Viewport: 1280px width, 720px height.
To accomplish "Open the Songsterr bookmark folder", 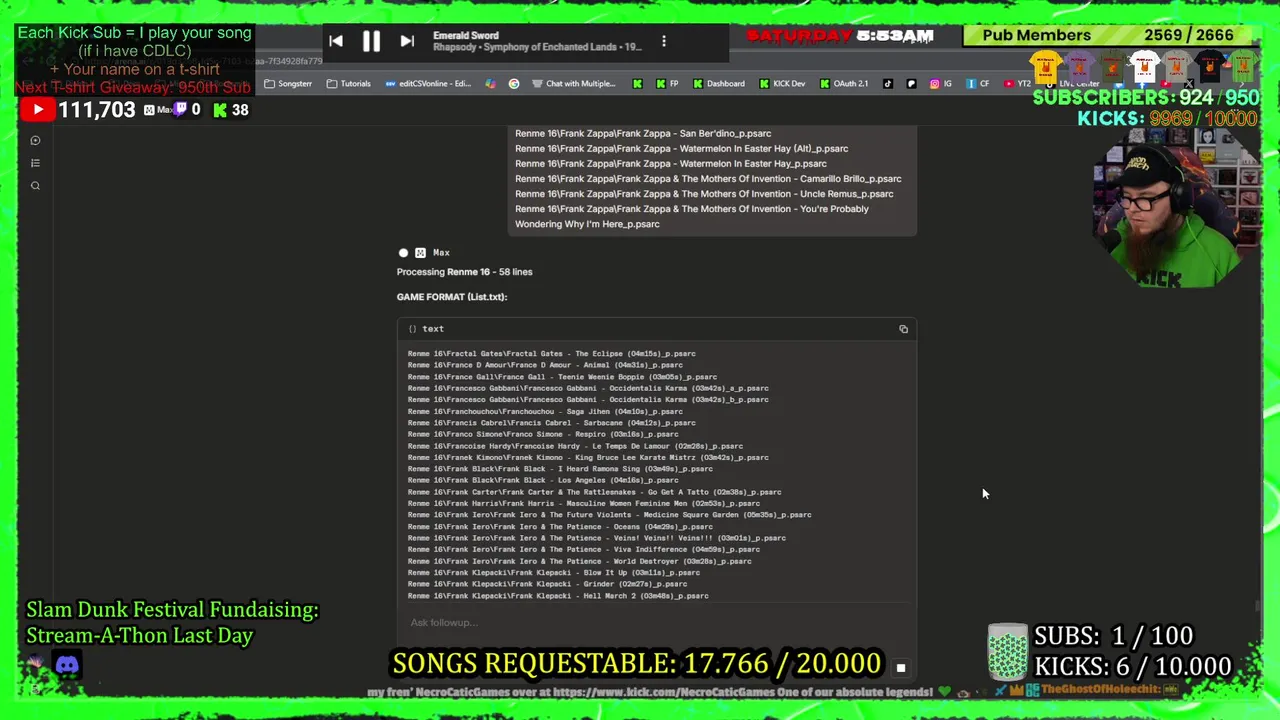I will [x=288, y=84].
